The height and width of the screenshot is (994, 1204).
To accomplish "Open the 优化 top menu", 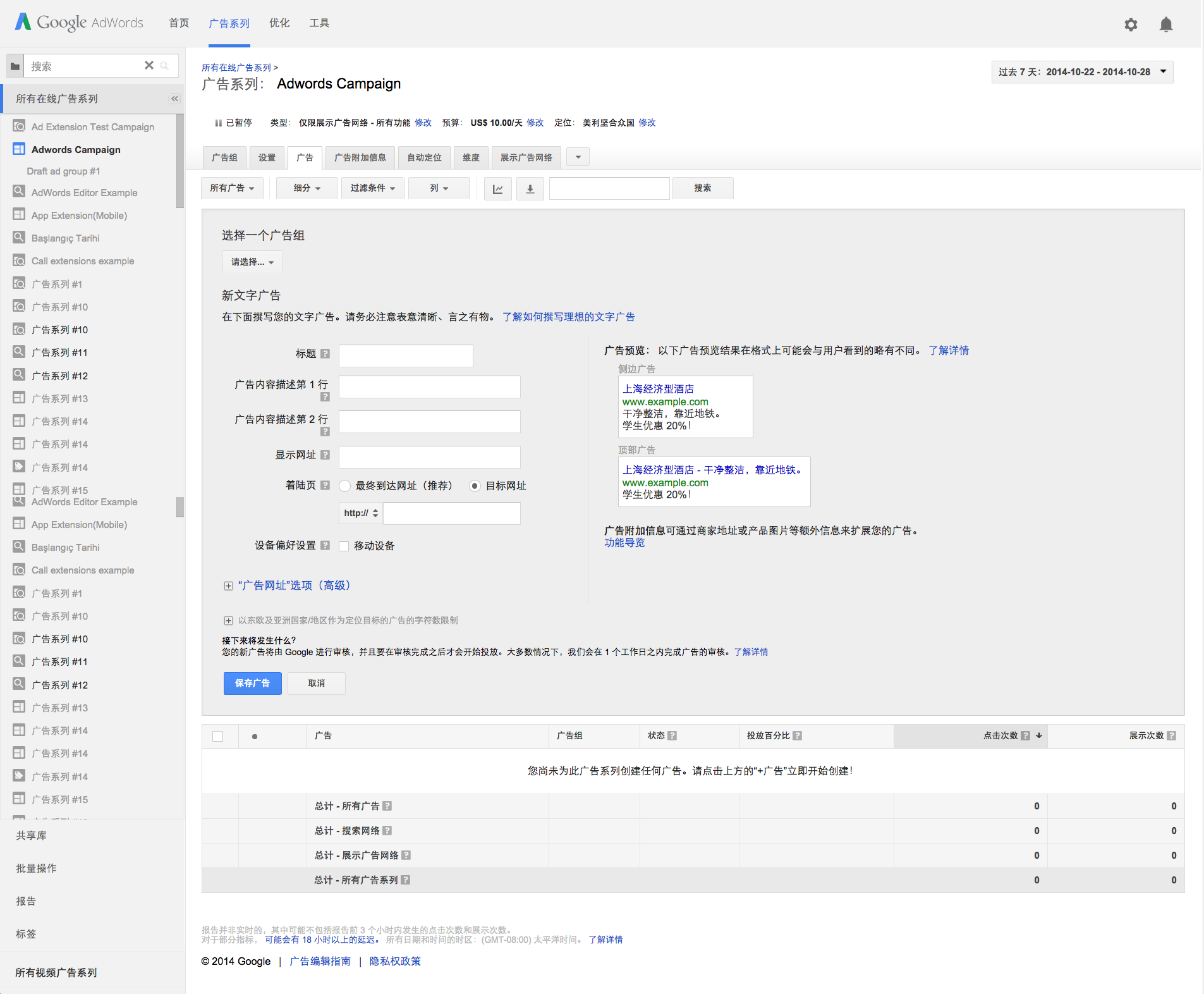I will coord(279,23).
